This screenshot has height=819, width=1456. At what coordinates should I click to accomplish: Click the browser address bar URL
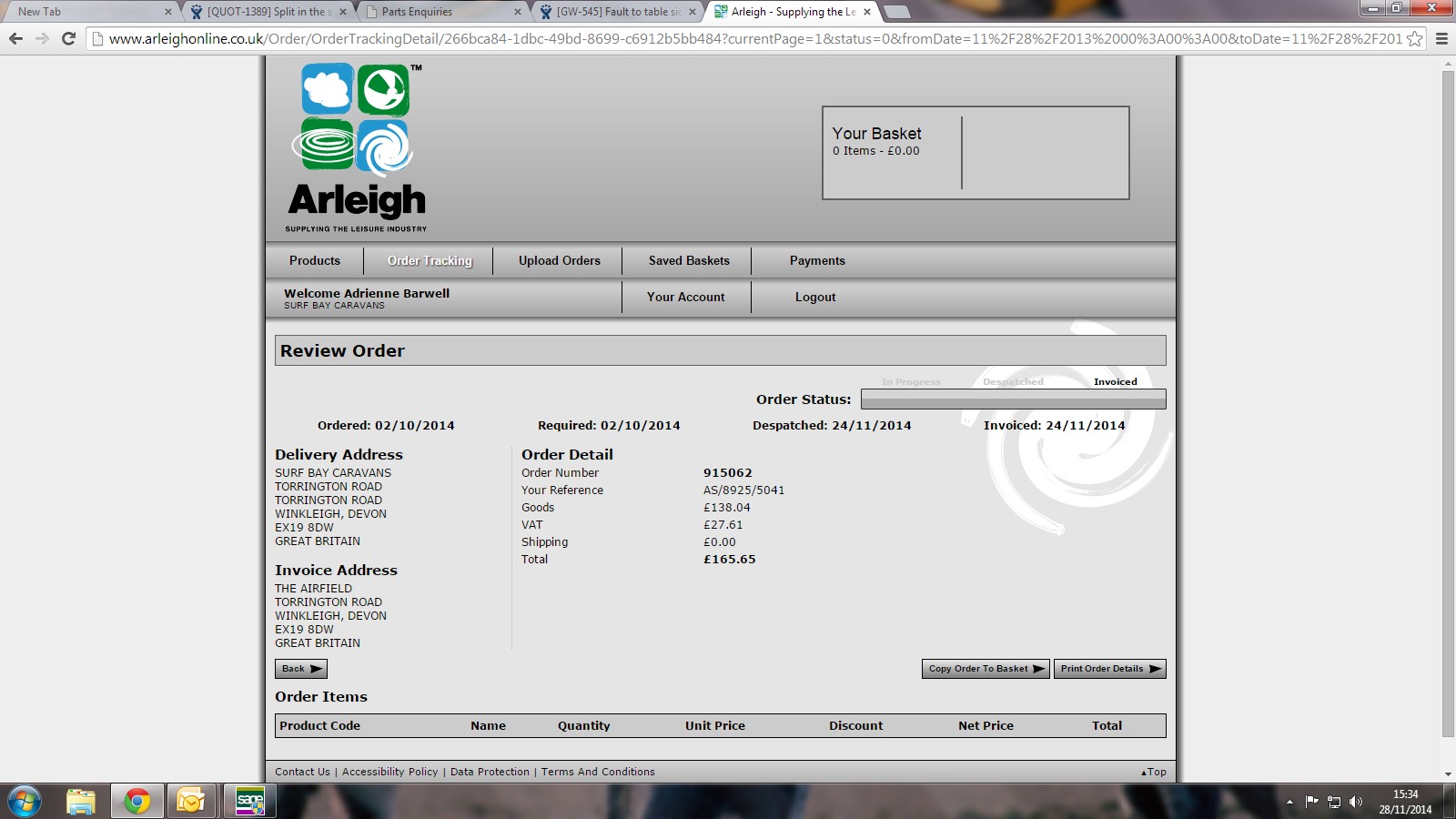755,38
